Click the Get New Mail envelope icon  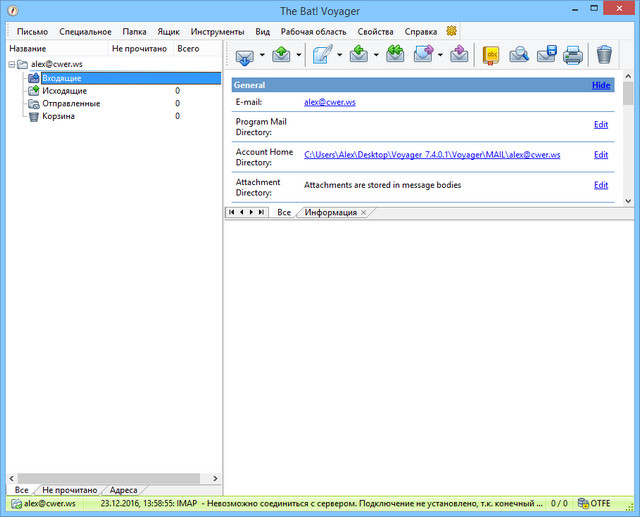coord(244,55)
